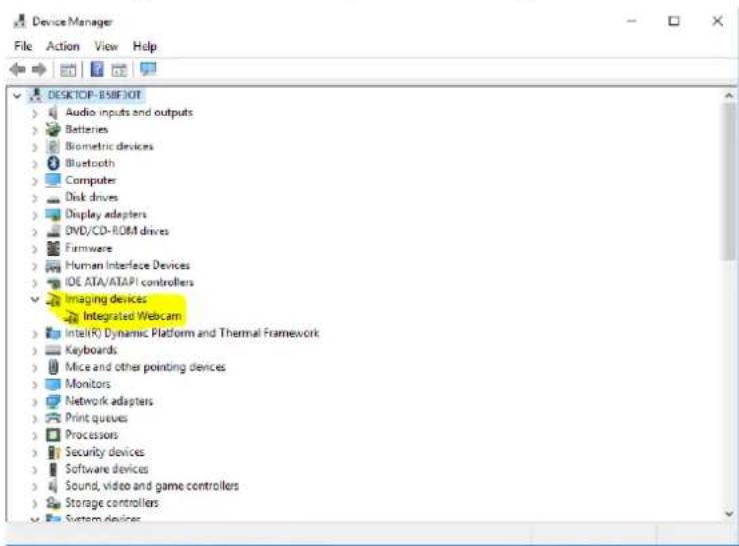Click the Firmware category icon
The width and height of the screenshot is (739, 546).
click(53, 248)
